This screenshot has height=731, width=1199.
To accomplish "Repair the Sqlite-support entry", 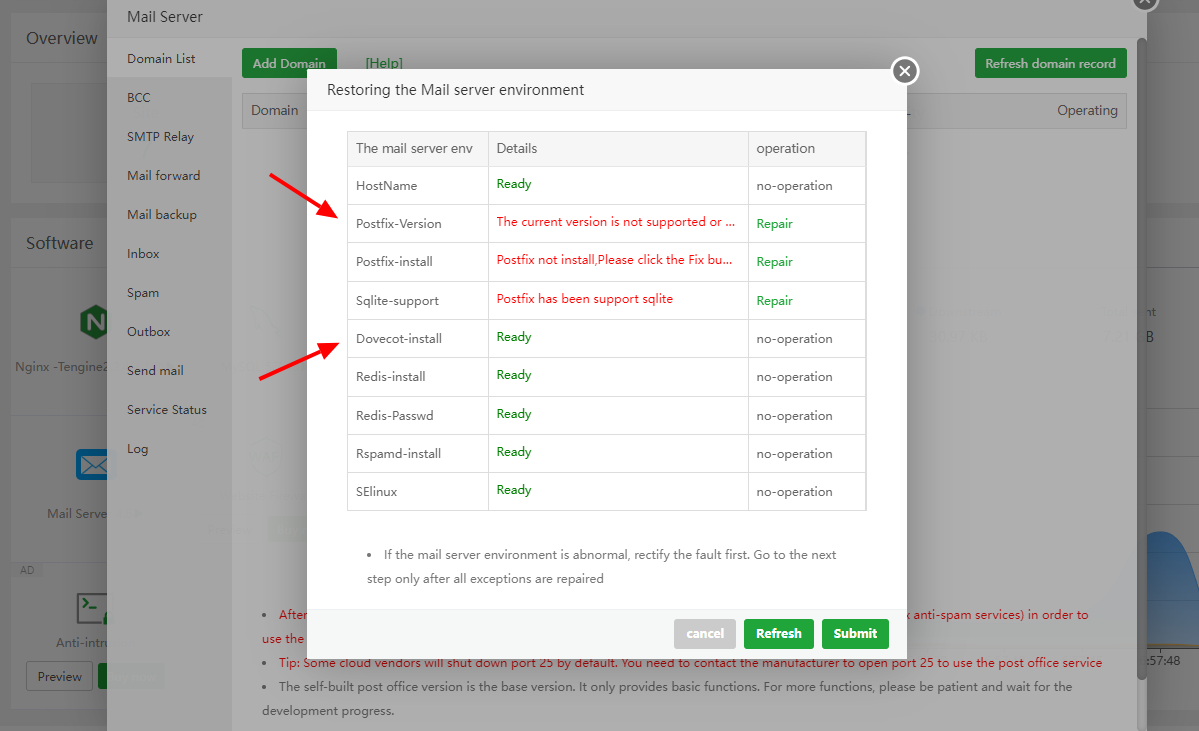I will 774,301.
